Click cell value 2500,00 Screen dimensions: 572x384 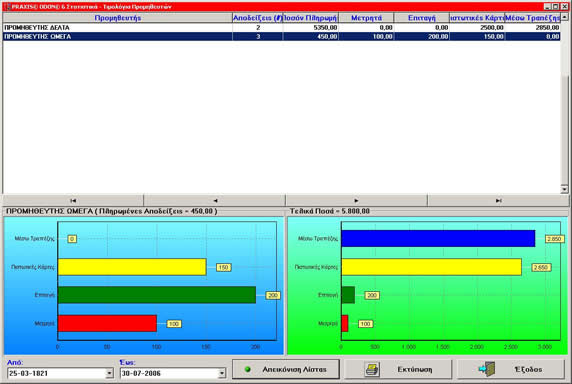492,27
